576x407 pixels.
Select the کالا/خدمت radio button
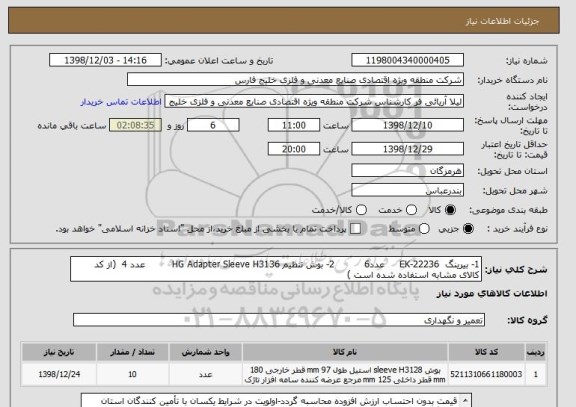click(361, 210)
